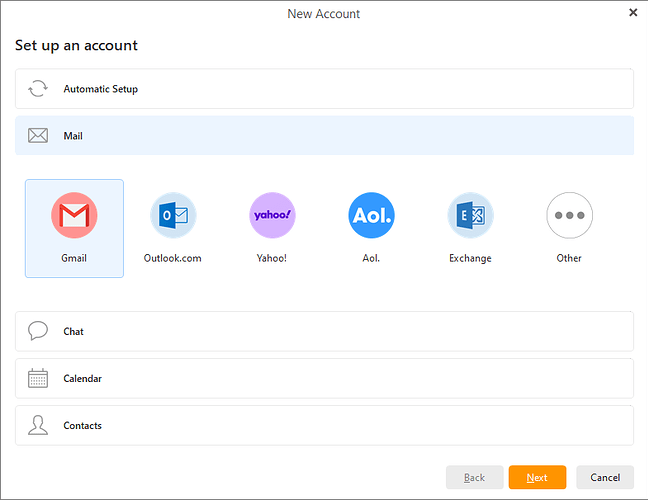Click the orange Next button
The height and width of the screenshot is (500, 648).
pos(537,477)
